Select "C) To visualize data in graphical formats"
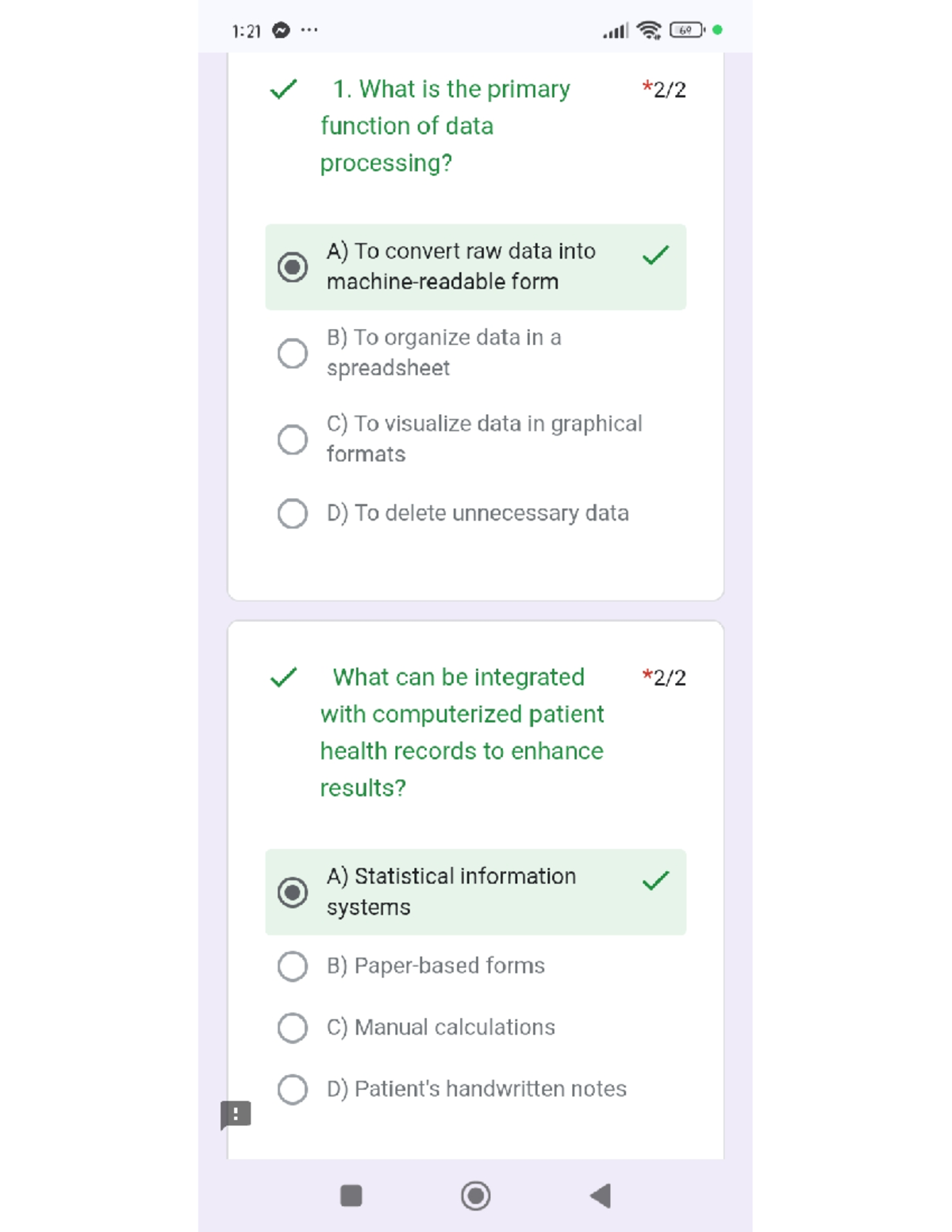952x1232 pixels. coord(293,439)
